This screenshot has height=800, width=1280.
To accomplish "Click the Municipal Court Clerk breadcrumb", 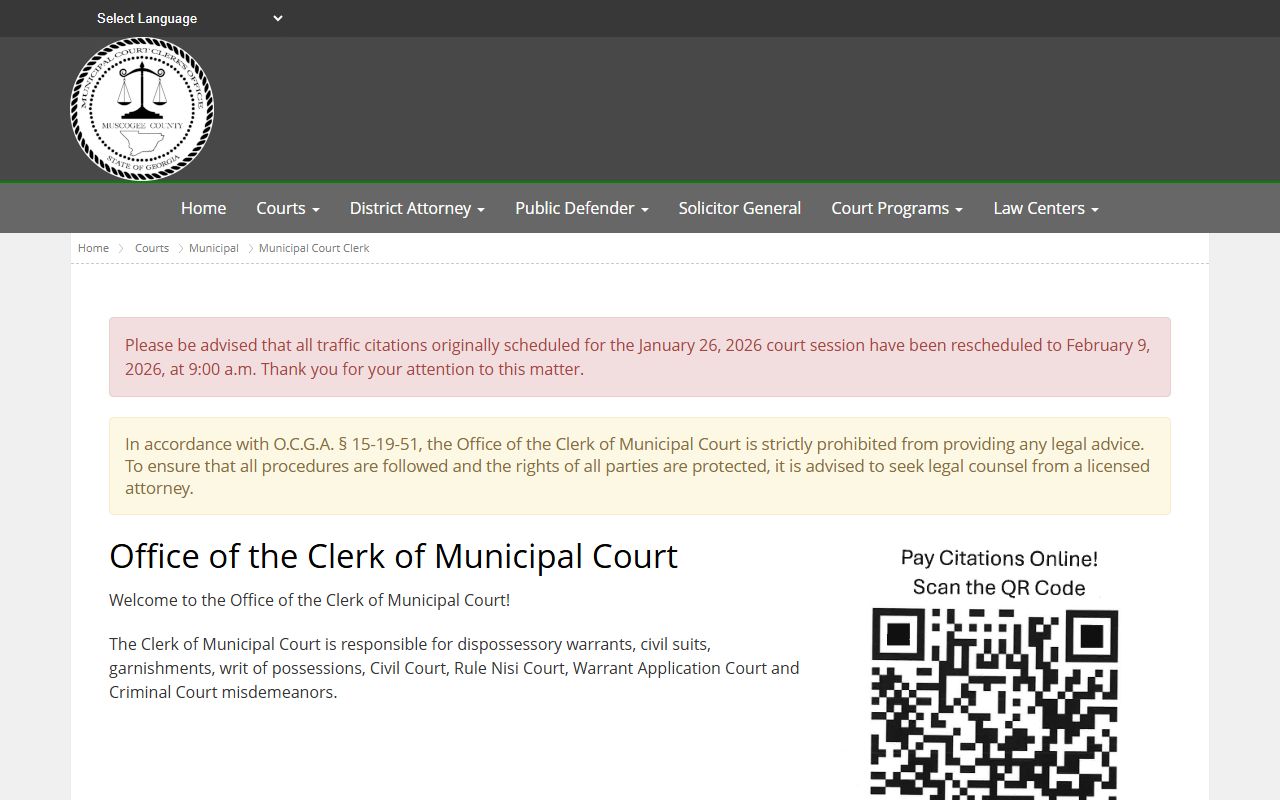I will (314, 248).
